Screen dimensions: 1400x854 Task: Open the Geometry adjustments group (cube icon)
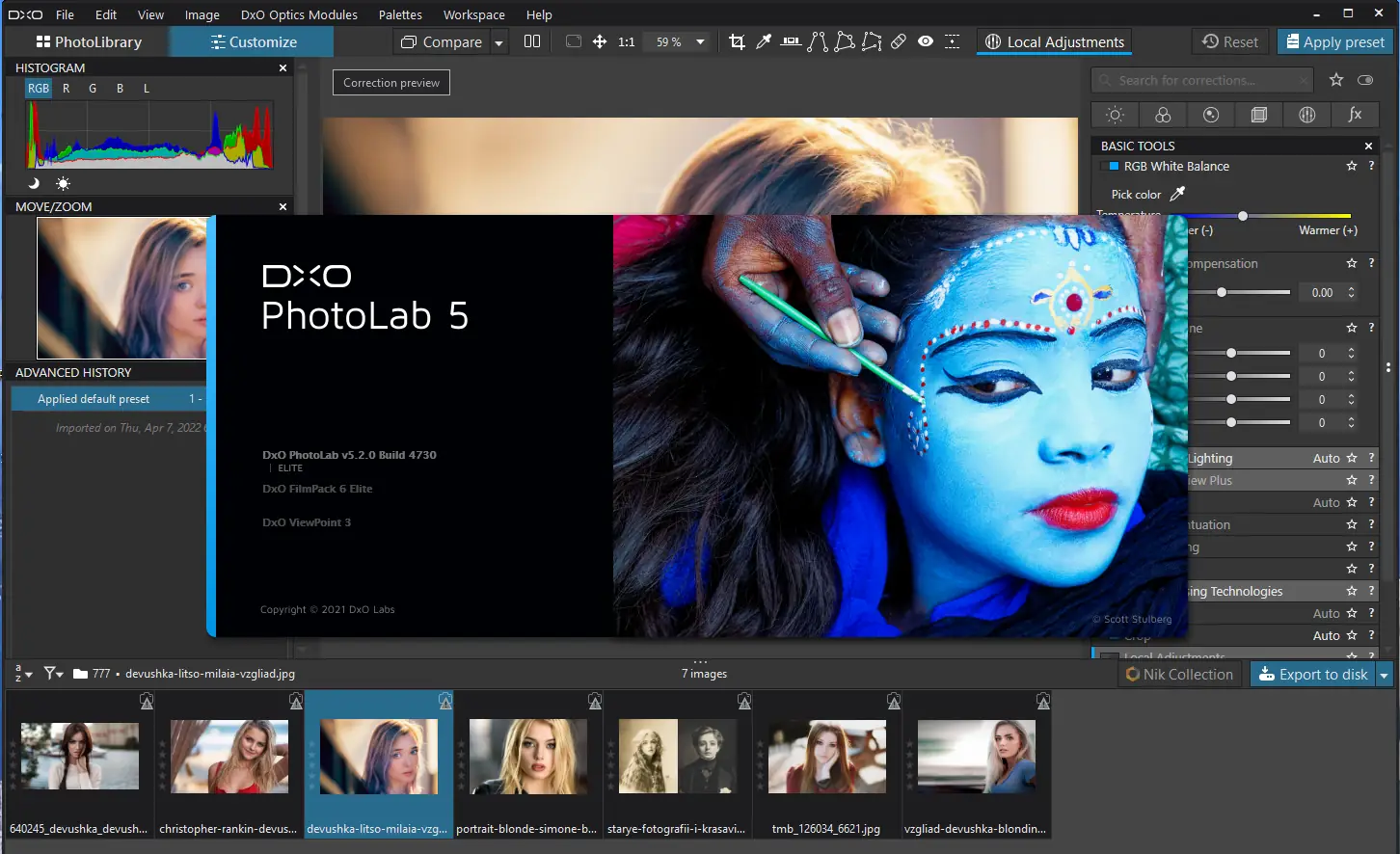click(1258, 115)
